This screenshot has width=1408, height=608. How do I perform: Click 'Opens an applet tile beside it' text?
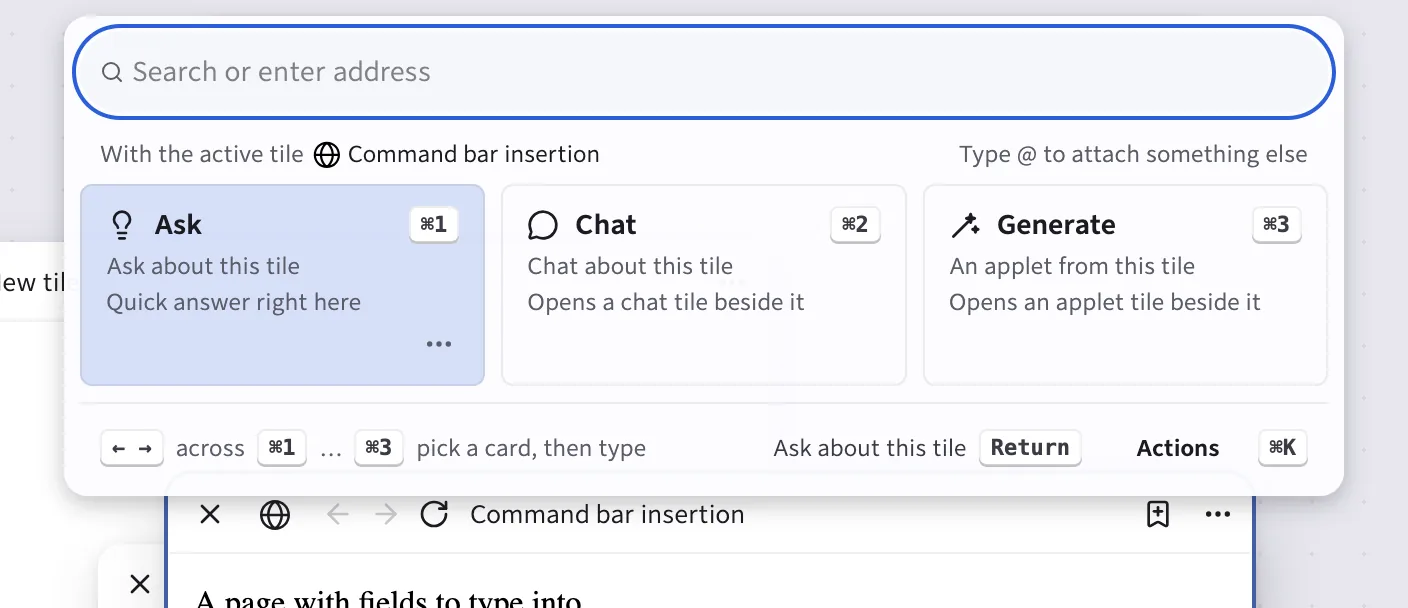[x=1105, y=302]
